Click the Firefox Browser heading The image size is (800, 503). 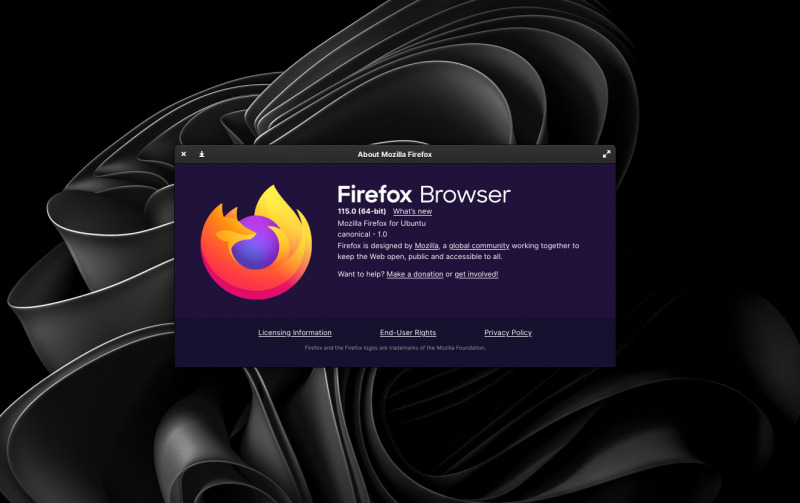(424, 194)
